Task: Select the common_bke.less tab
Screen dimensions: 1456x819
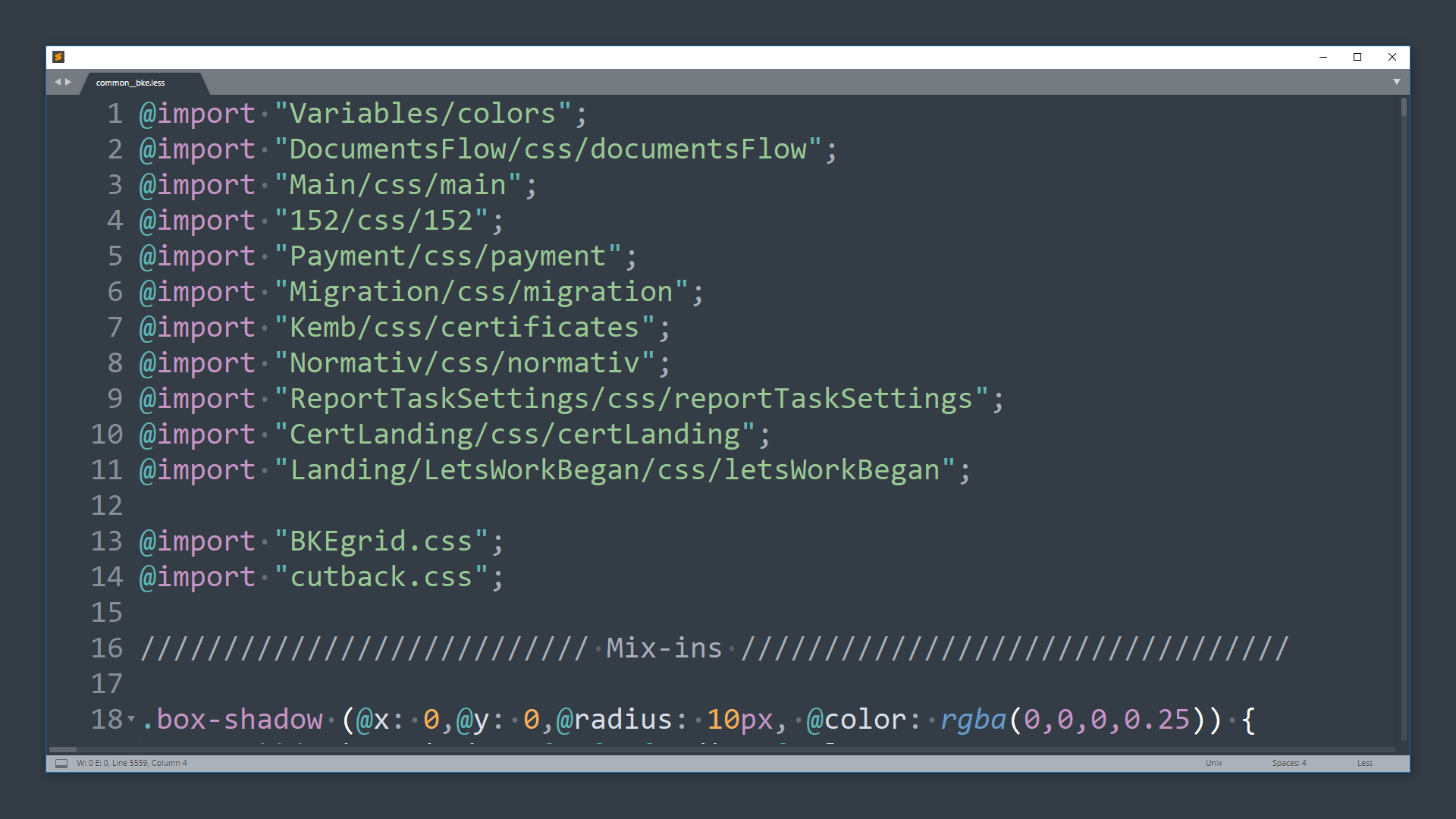Action: click(x=130, y=83)
